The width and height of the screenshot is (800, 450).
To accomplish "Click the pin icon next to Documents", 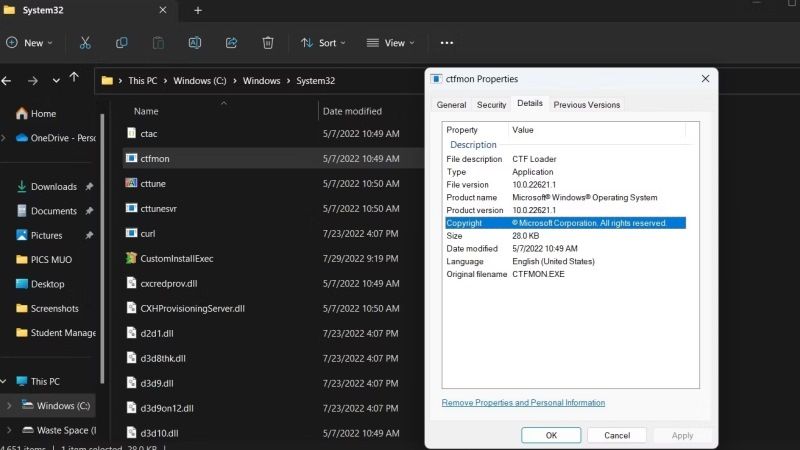I will click(89, 211).
